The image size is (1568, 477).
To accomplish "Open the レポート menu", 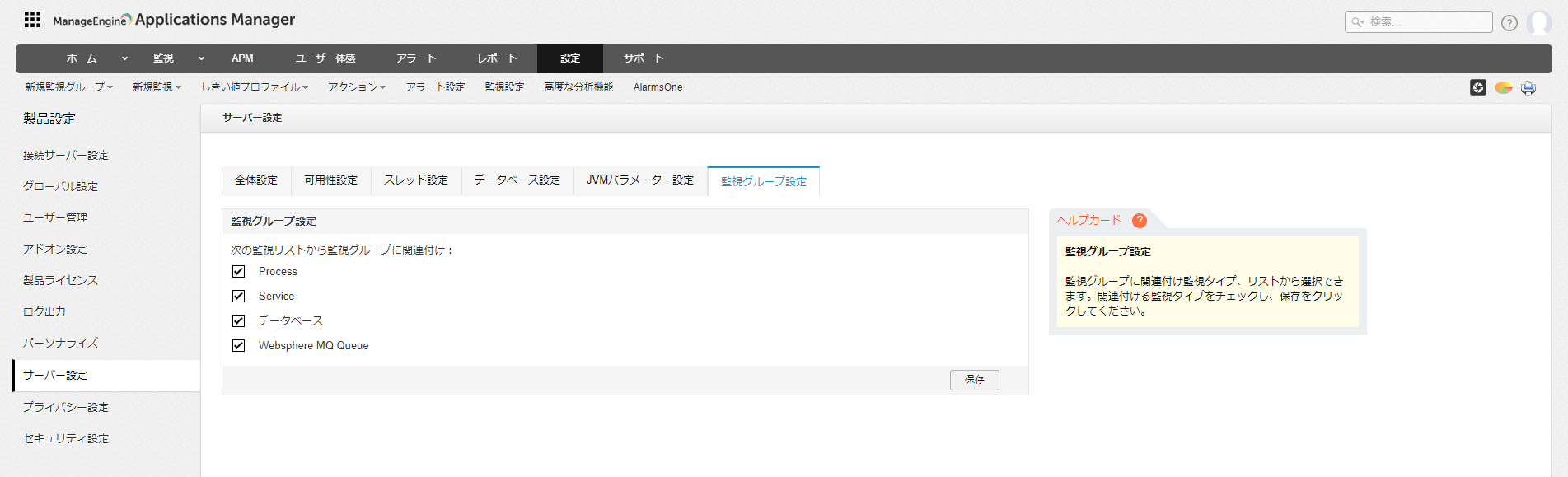I will (497, 58).
